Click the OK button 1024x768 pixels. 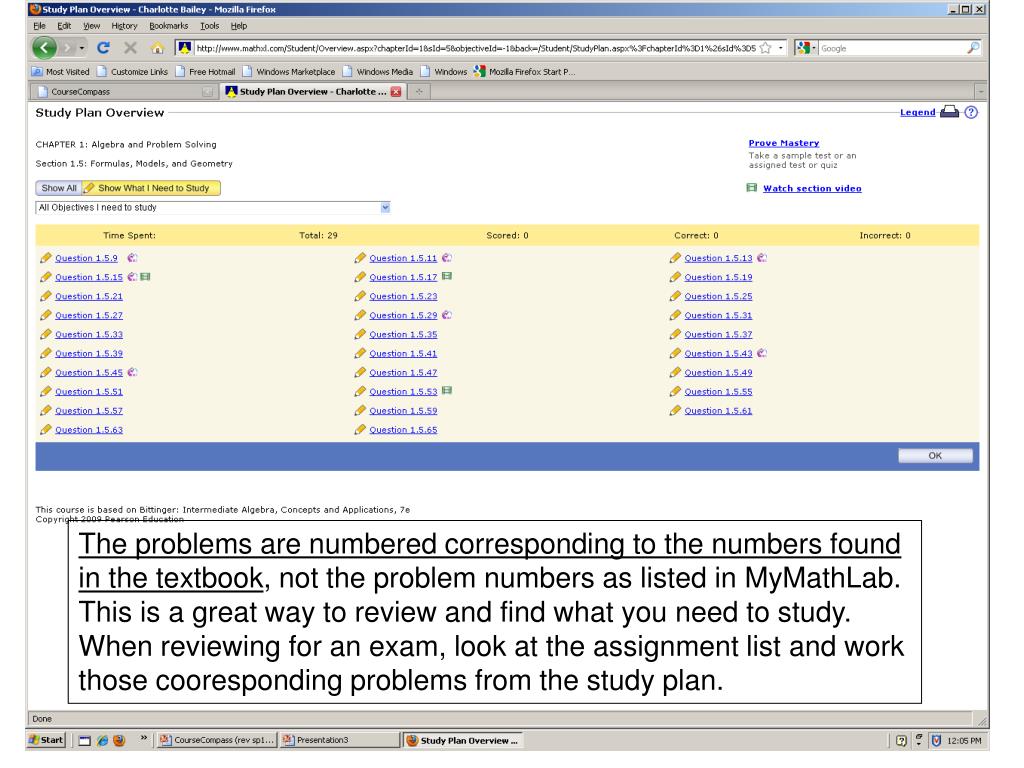[935, 456]
